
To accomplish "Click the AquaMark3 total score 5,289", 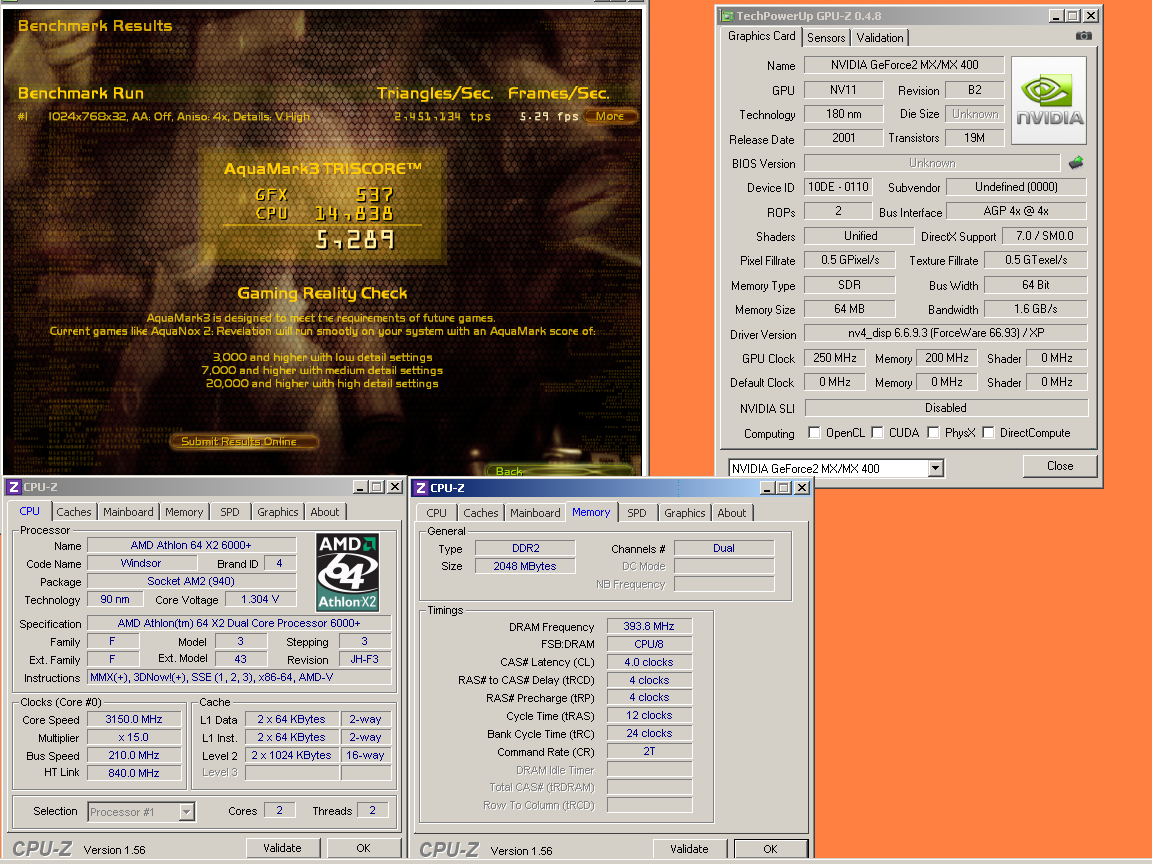I will 355,240.
